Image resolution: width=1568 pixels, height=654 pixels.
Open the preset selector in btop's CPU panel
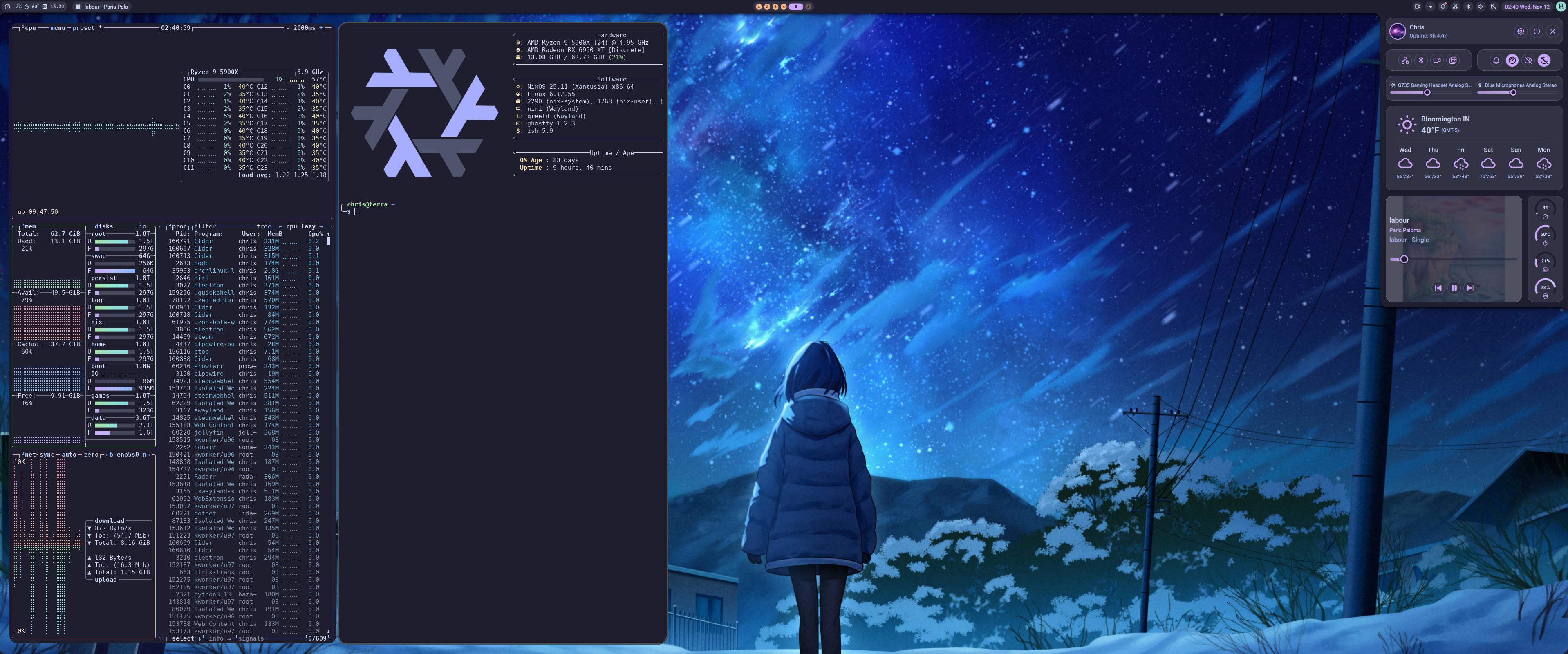[83, 27]
